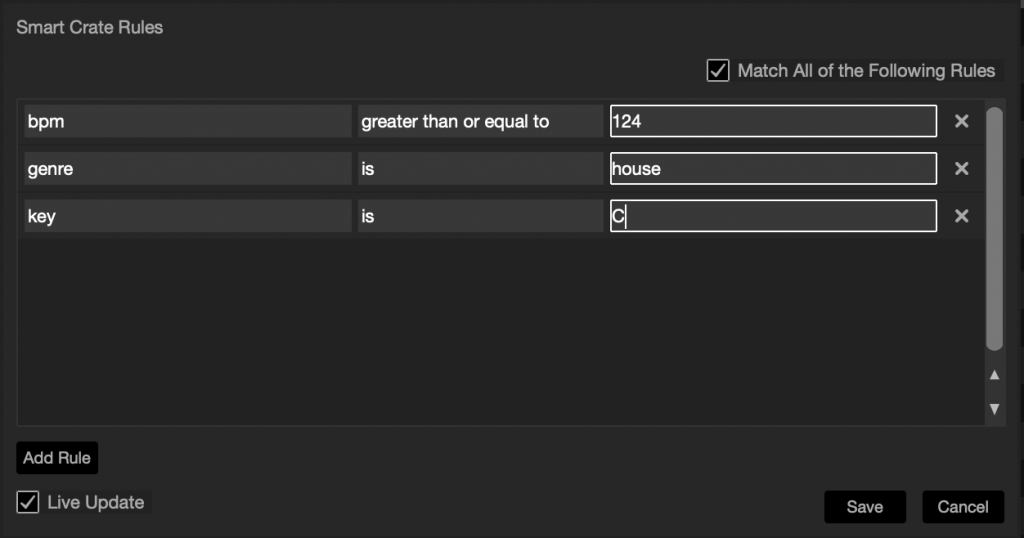Save the smart crate rules
The height and width of the screenshot is (538, 1024).
click(x=864, y=507)
